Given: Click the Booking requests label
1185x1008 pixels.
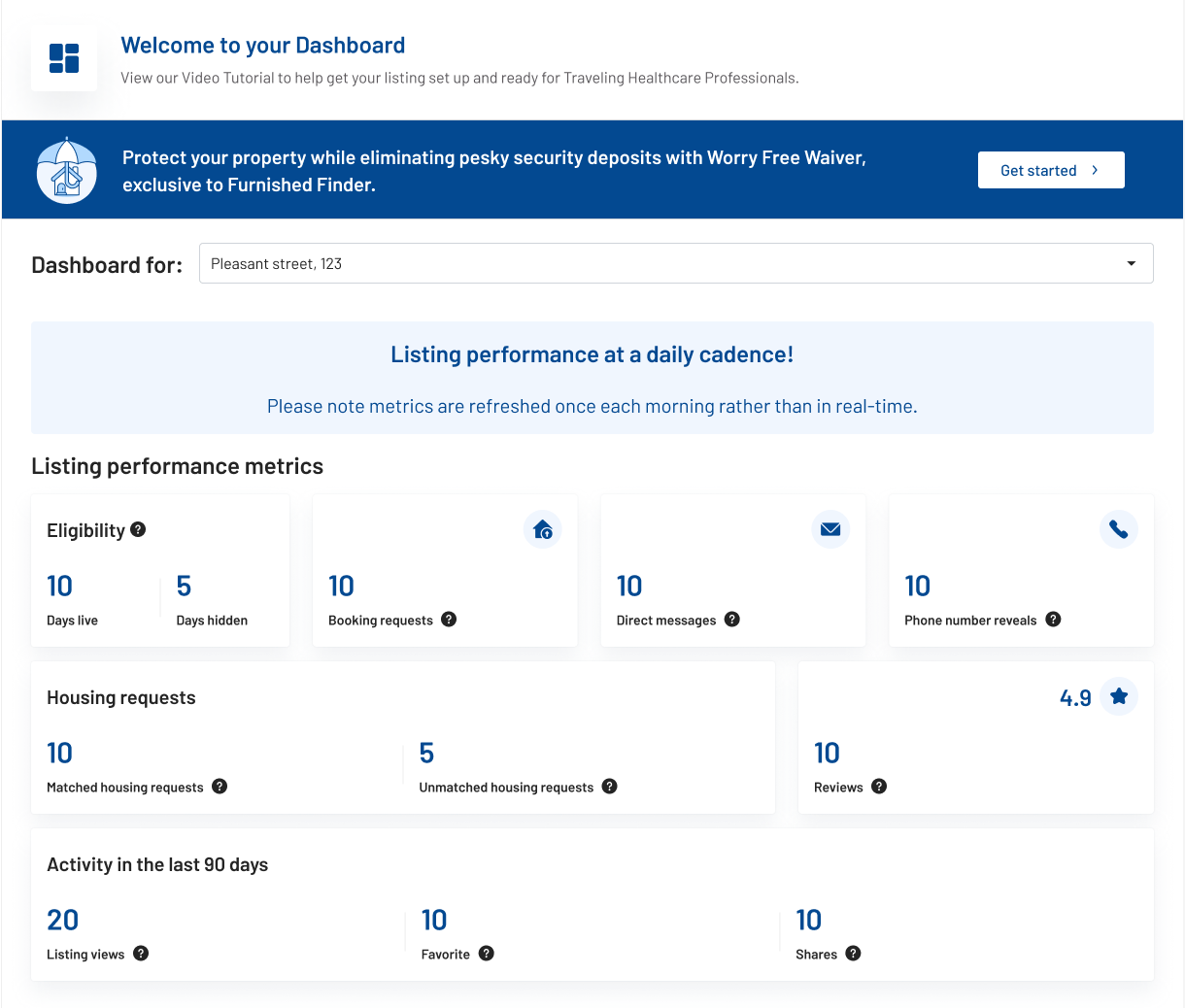Looking at the screenshot, I should [x=381, y=621].
